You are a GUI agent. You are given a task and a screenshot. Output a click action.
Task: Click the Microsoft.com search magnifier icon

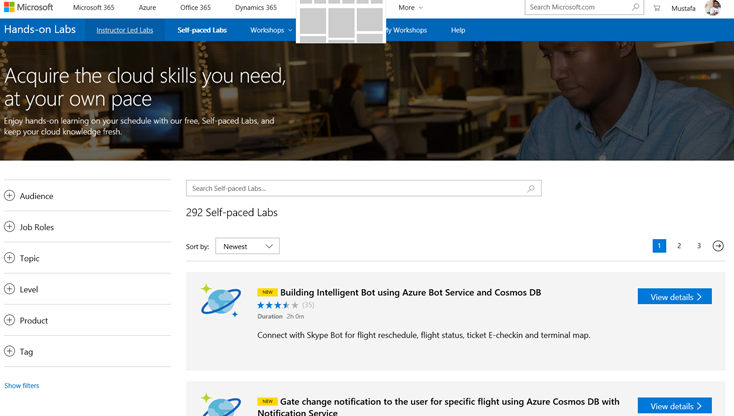635,7
